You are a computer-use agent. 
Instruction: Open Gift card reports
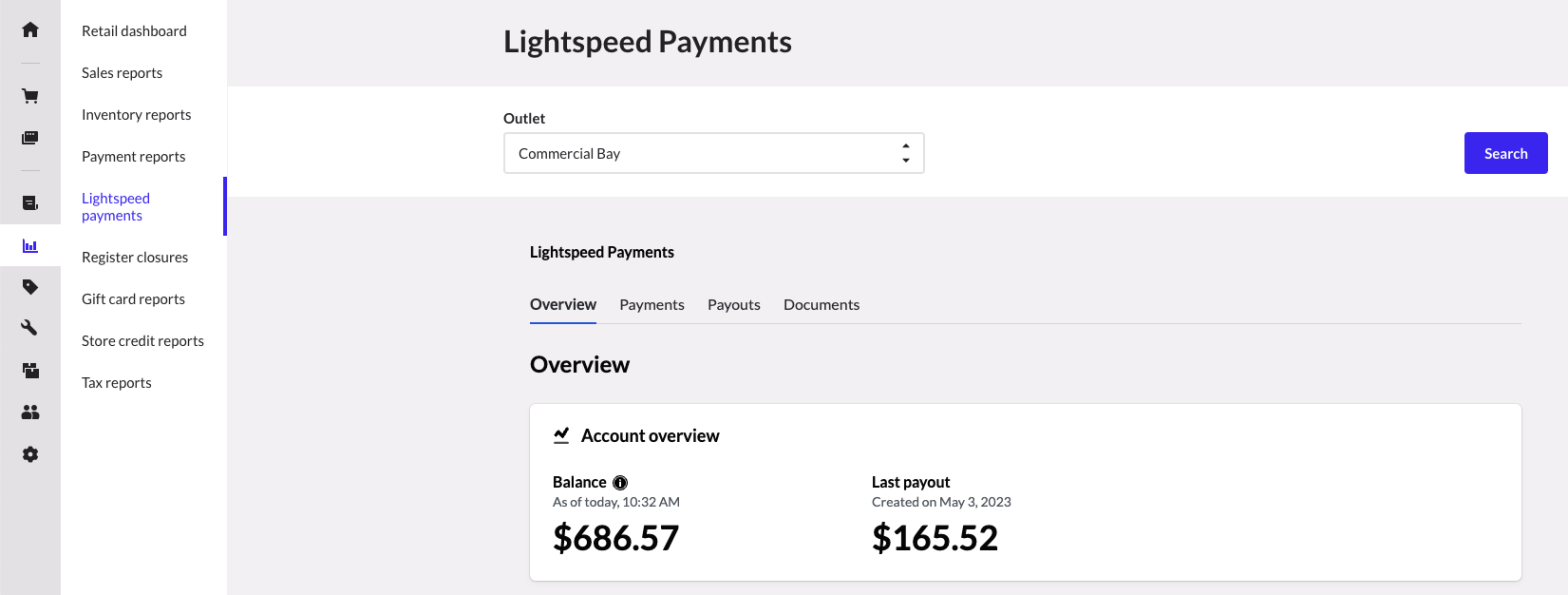[133, 298]
